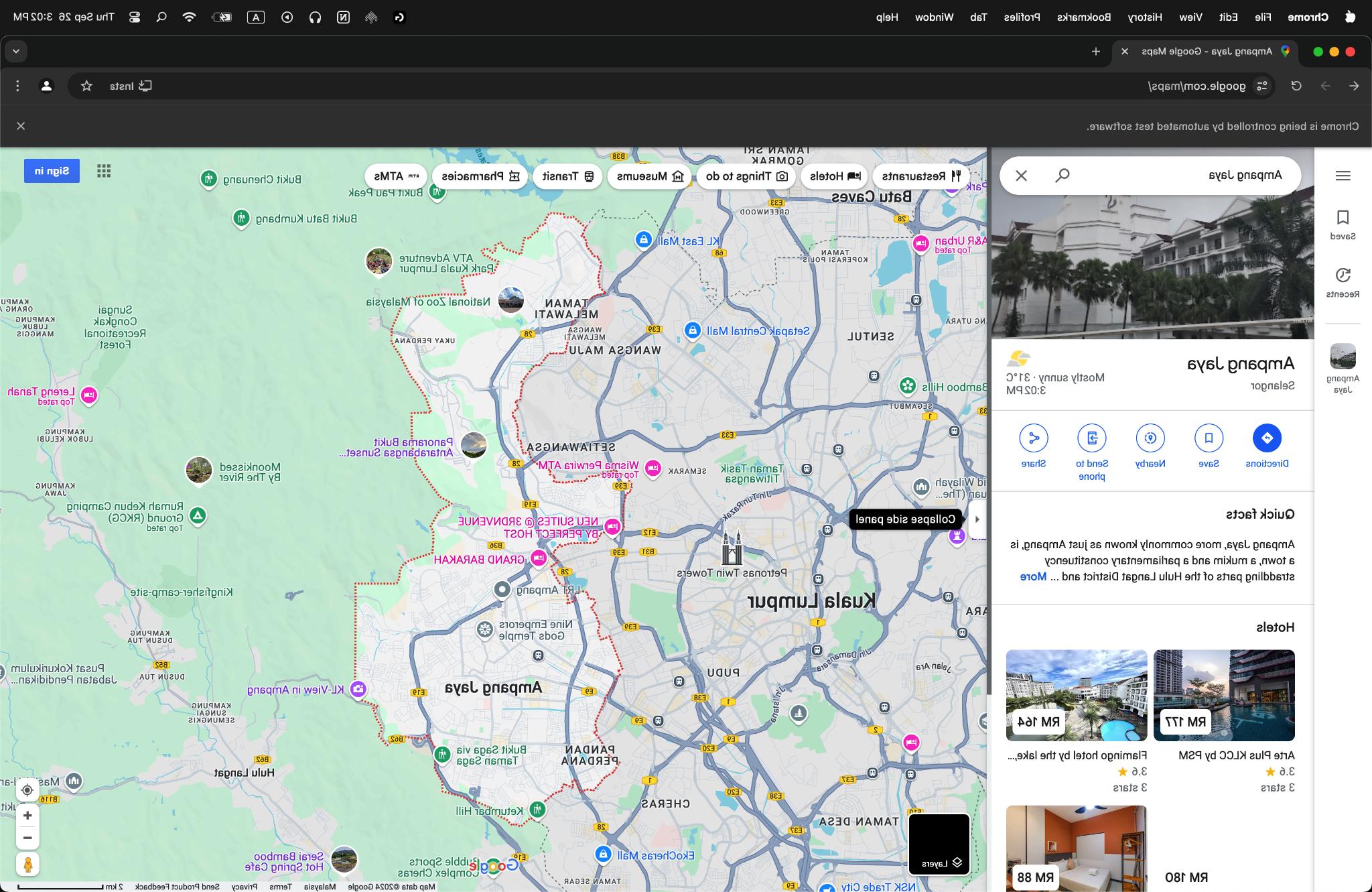Click the Install app icon in address bar
This screenshot has height=892, width=1372.
(x=131, y=86)
